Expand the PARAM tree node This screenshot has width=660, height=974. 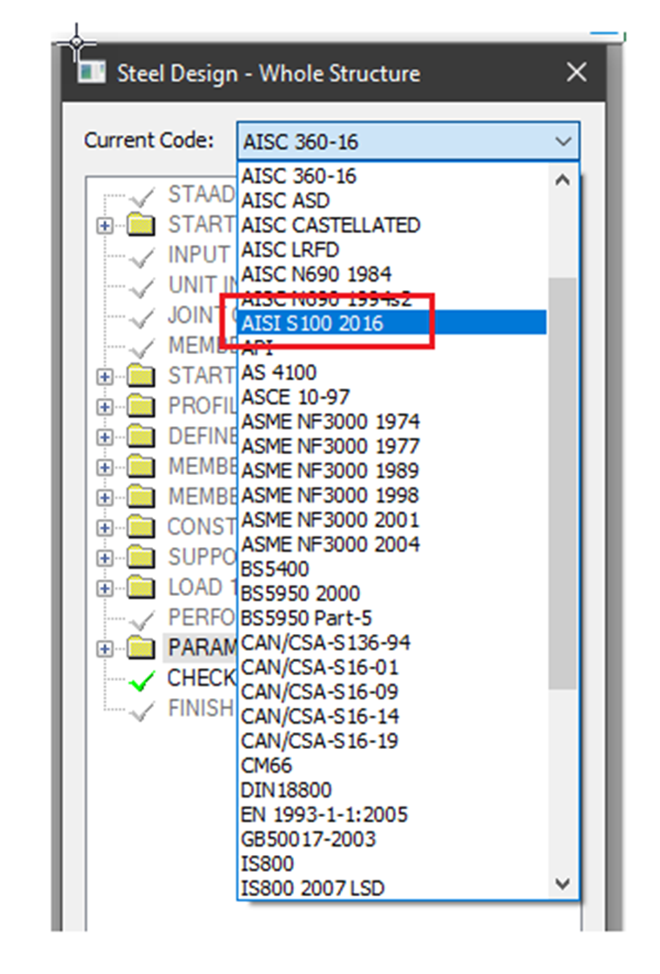coord(105,649)
